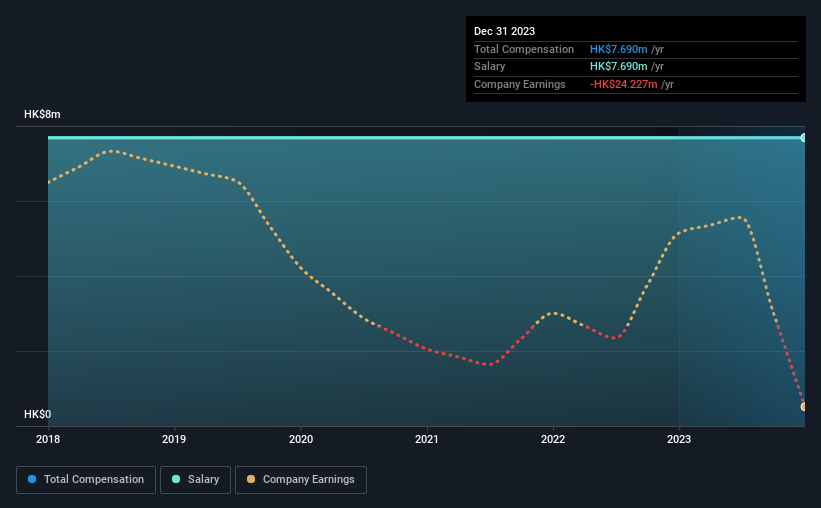The width and height of the screenshot is (821, 508).
Task: Click the HK$8m y-axis label
Action: (42, 114)
